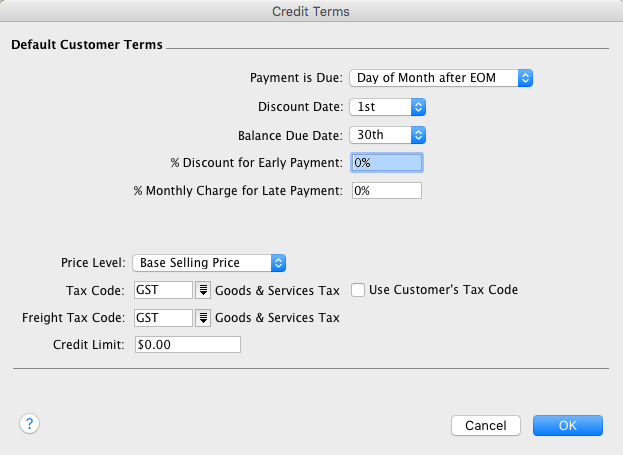Select the Tax Code GST text field

click(x=162, y=290)
